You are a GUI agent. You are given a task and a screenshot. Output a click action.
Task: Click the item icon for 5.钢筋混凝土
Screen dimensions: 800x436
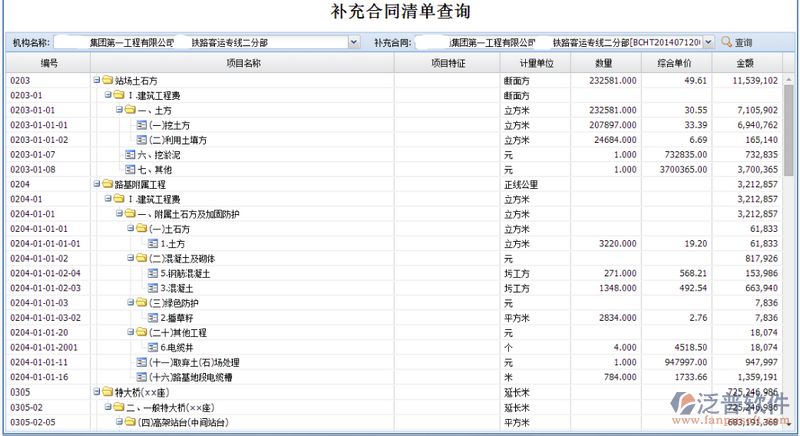click(152, 273)
